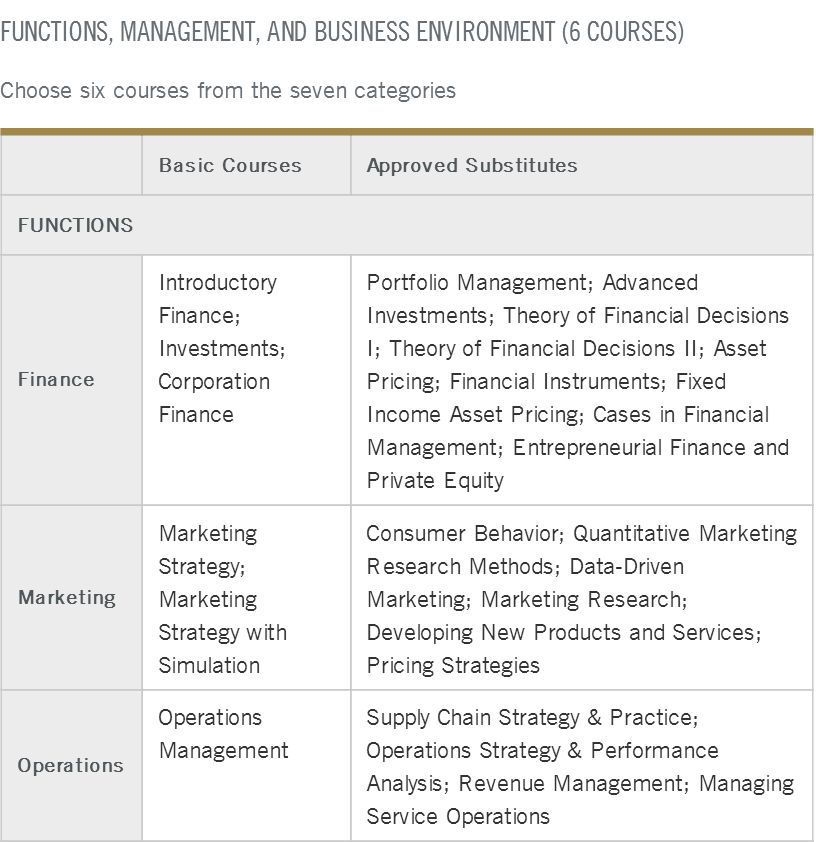Click the 'Consumer Behavior' substitute course
This screenshot has width=816, height=842.
[x=455, y=534]
